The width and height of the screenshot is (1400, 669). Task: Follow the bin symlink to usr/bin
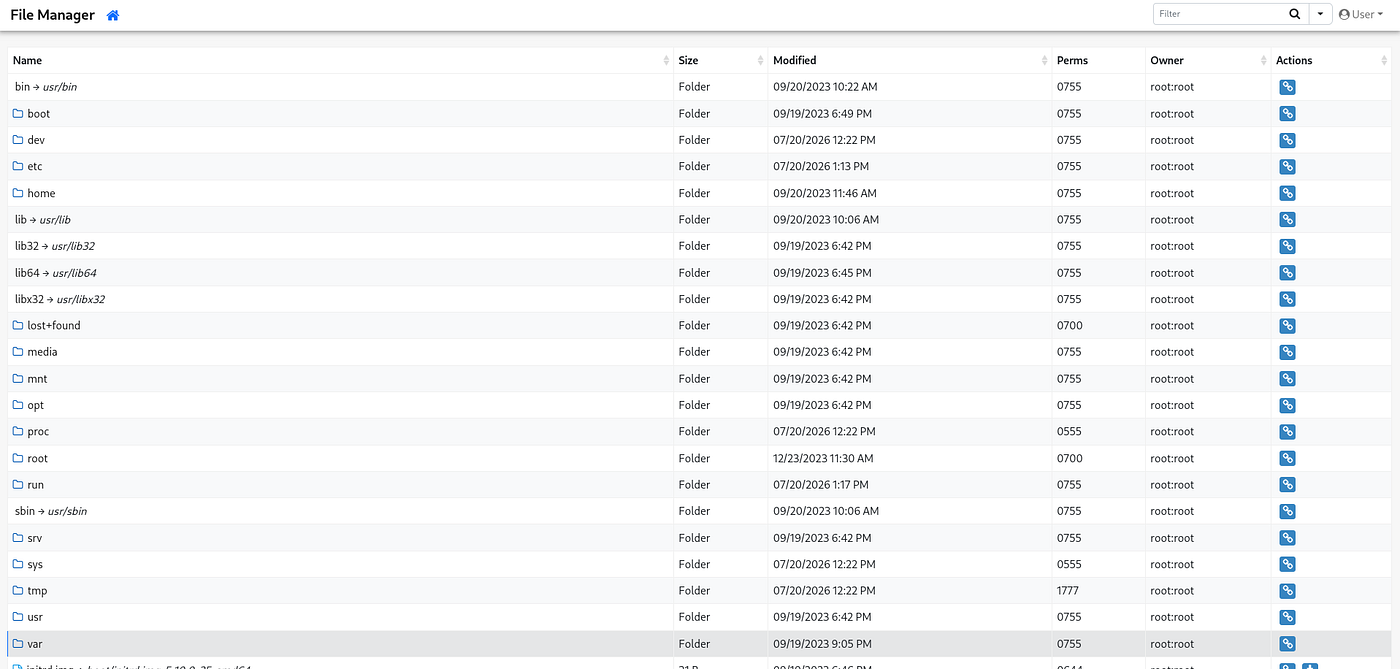46,87
